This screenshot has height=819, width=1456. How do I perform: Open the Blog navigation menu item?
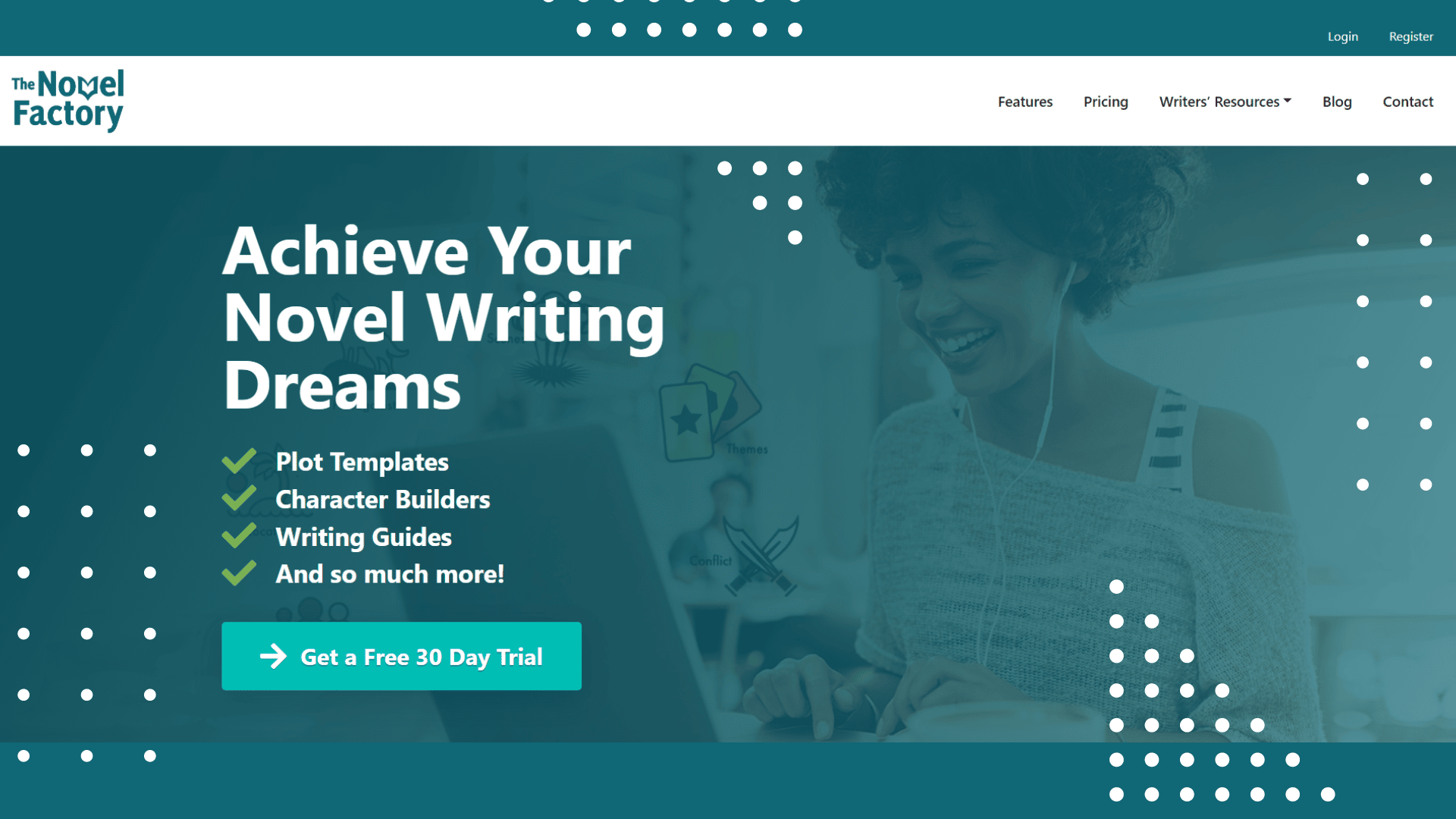tap(1337, 101)
